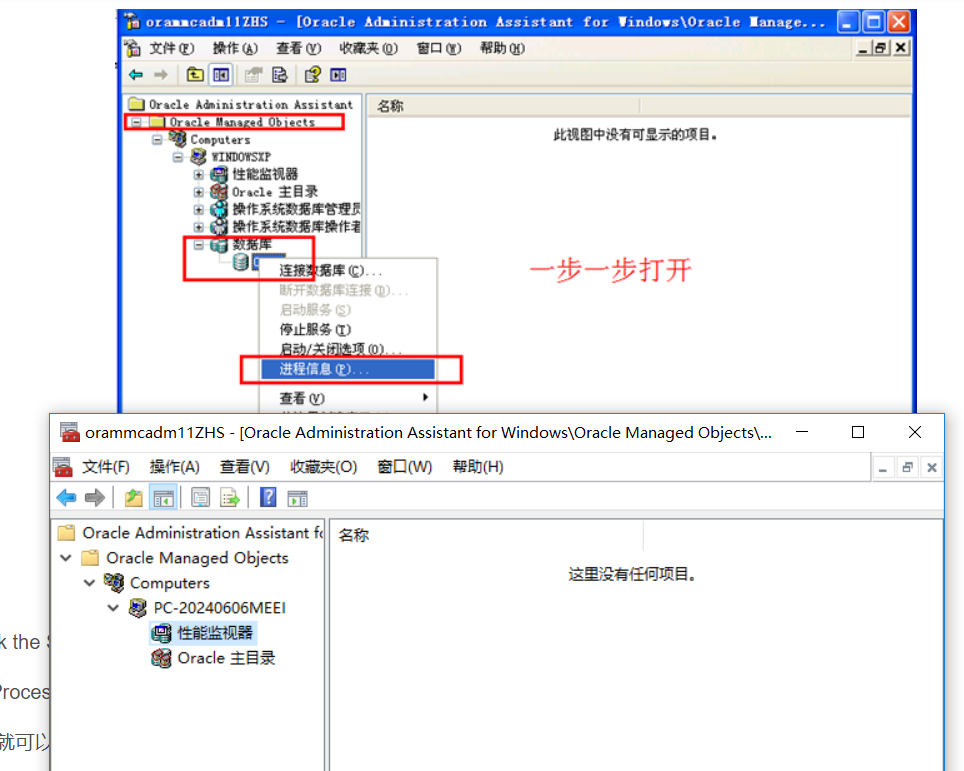
Task: Click Computers icon in lower window tree
Action: pyautogui.click(x=114, y=582)
